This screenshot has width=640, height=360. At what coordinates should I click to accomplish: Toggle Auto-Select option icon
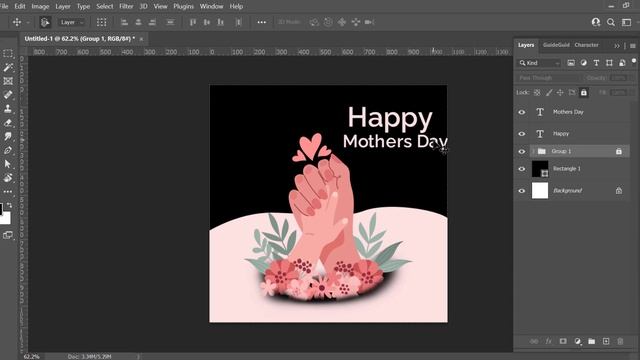coord(45,22)
